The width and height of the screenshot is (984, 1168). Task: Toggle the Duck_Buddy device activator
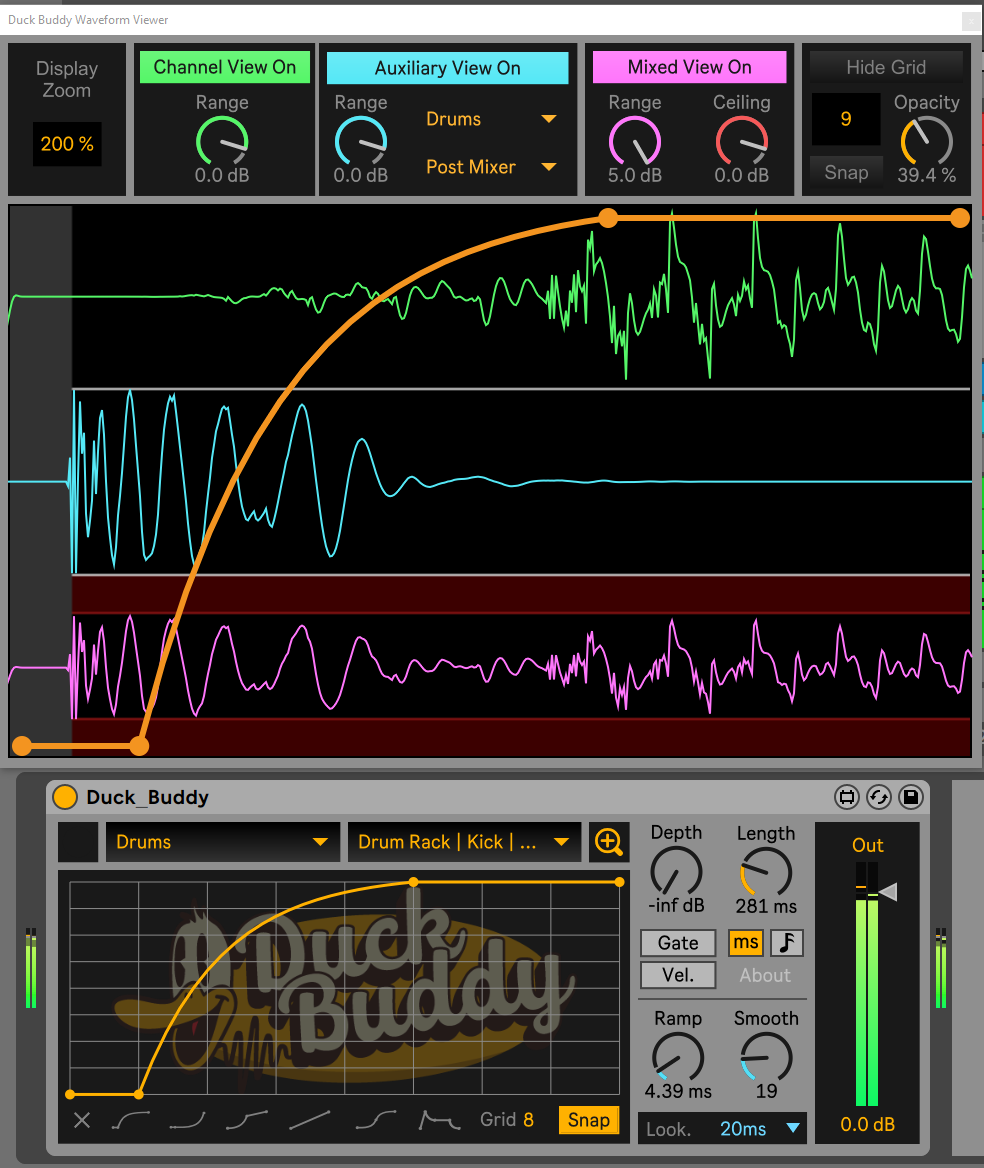(x=65, y=797)
